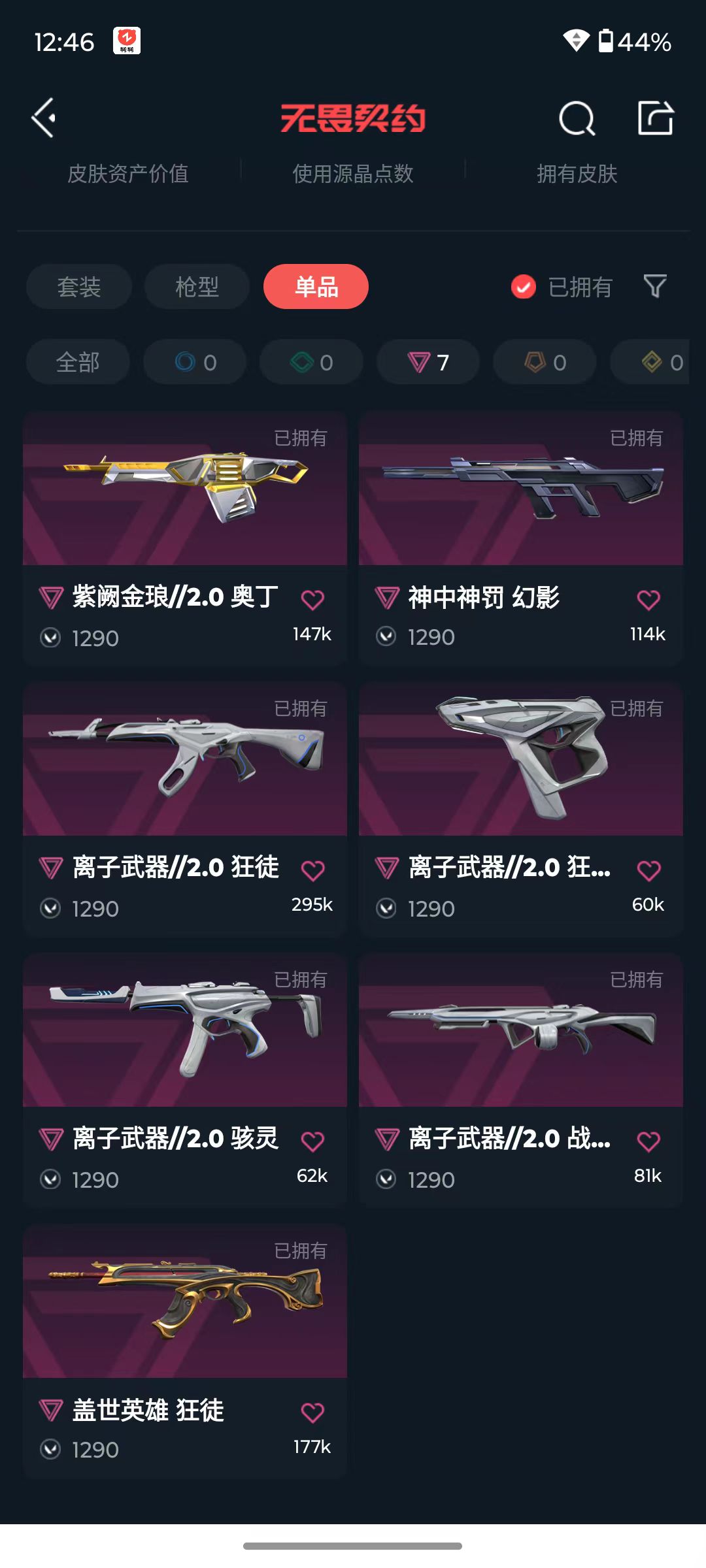The image size is (706, 1568).
Task: Favorite 紫阙金琅//2.0 奥丁 with the heart icon
Action: (312, 599)
